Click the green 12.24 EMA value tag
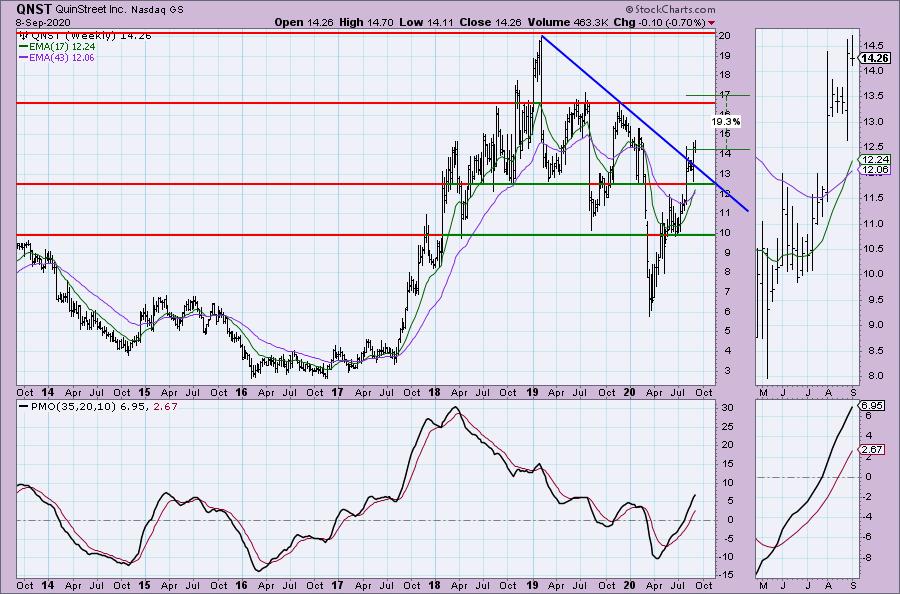This screenshot has width=900, height=594. coord(875,160)
